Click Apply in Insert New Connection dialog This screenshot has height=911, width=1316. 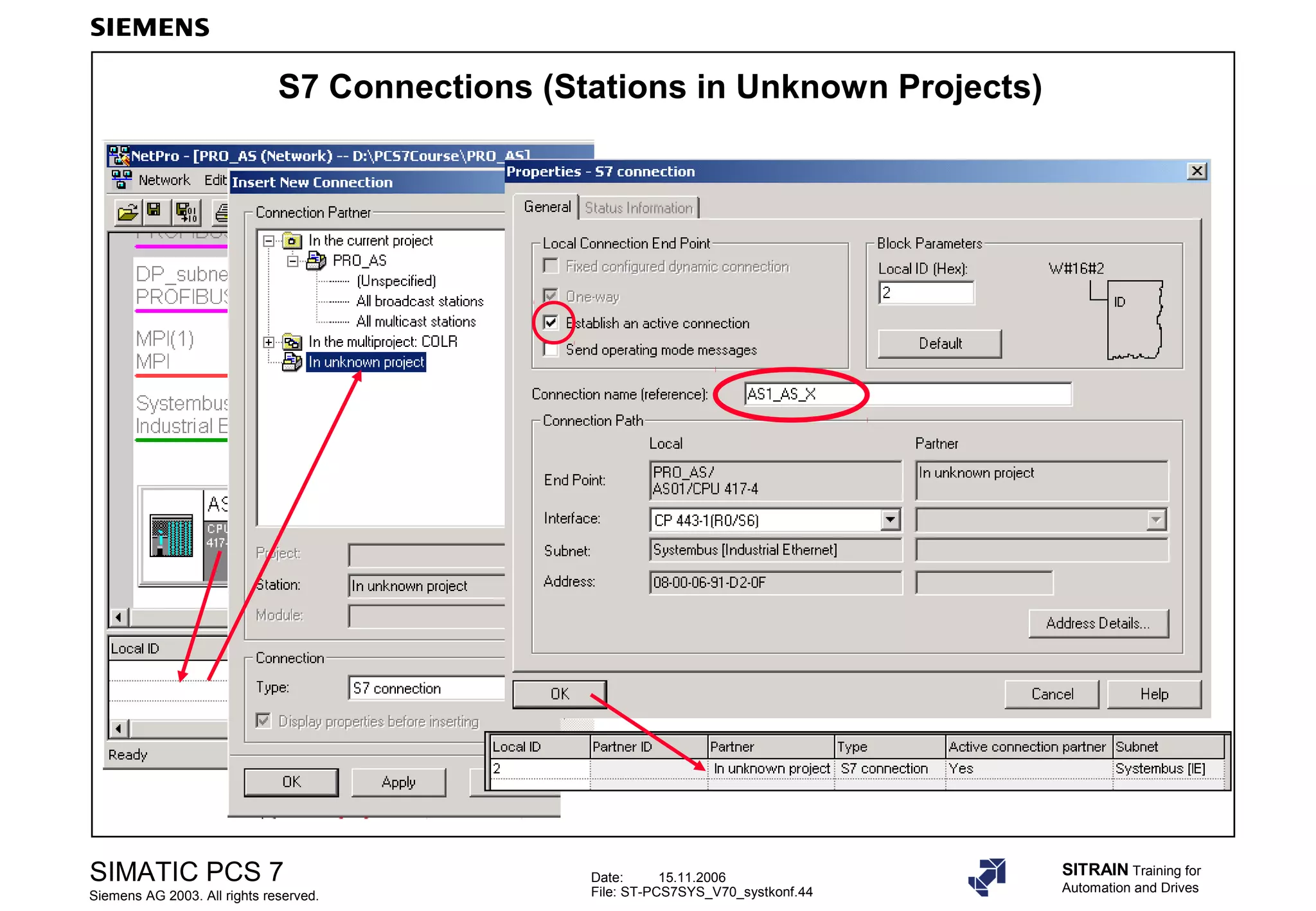point(398,782)
